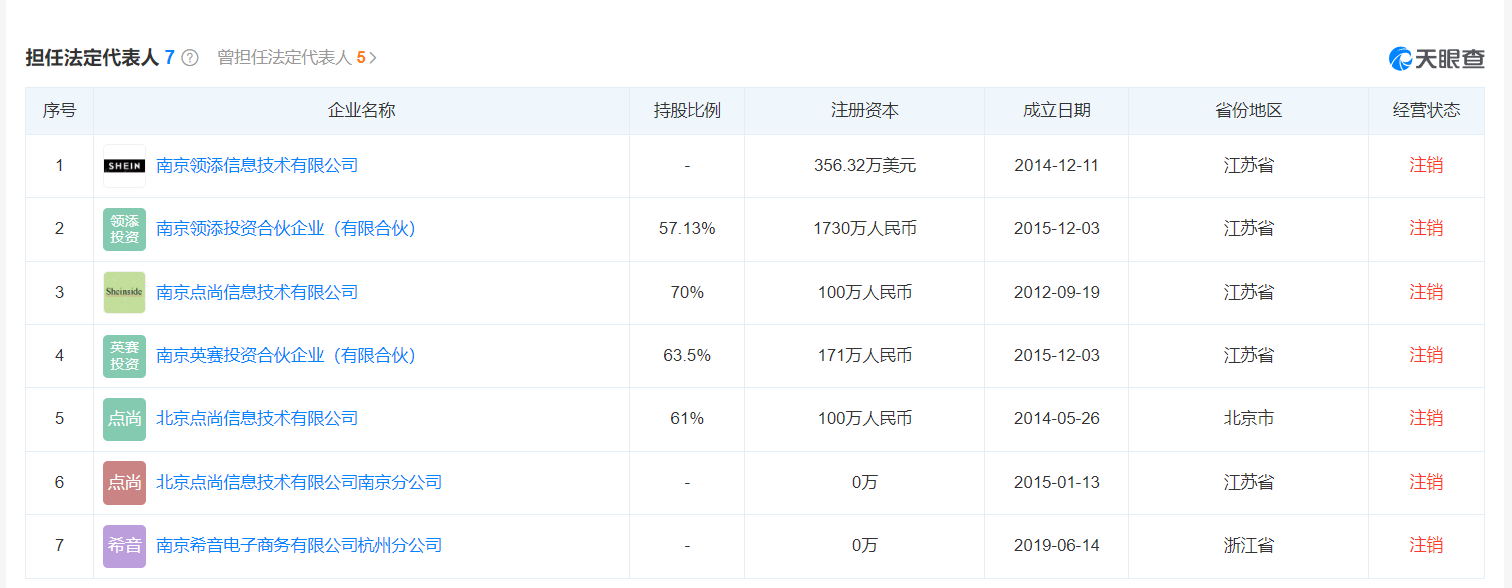
Task: Open 北京点尚信息技术有限公司南京分公司 link
Action: [299, 483]
